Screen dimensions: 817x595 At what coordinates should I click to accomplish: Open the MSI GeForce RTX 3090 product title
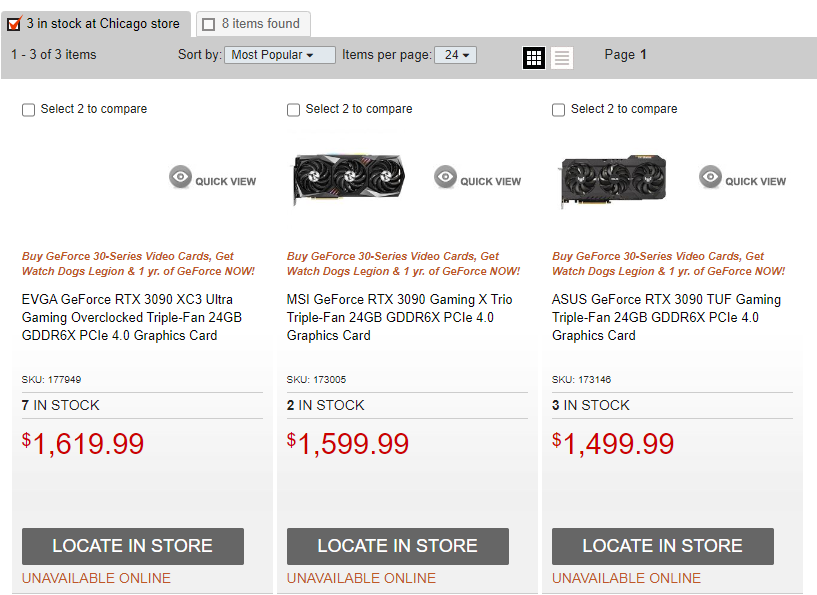click(x=399, y=317)
